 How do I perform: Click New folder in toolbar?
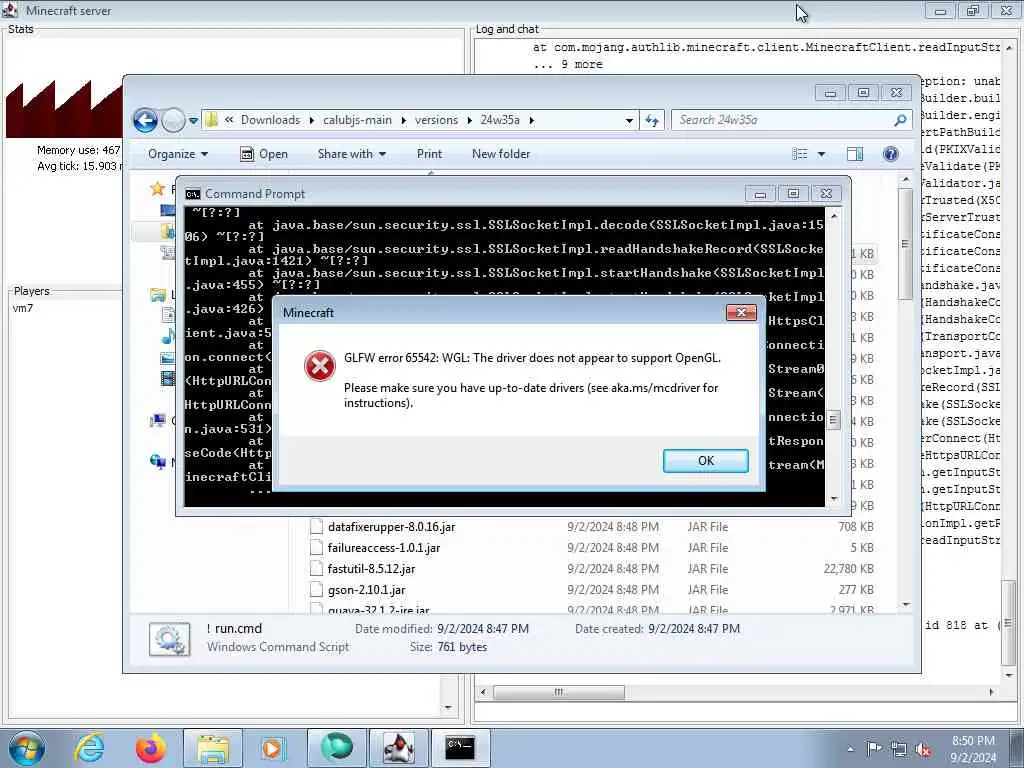point(501,154)
